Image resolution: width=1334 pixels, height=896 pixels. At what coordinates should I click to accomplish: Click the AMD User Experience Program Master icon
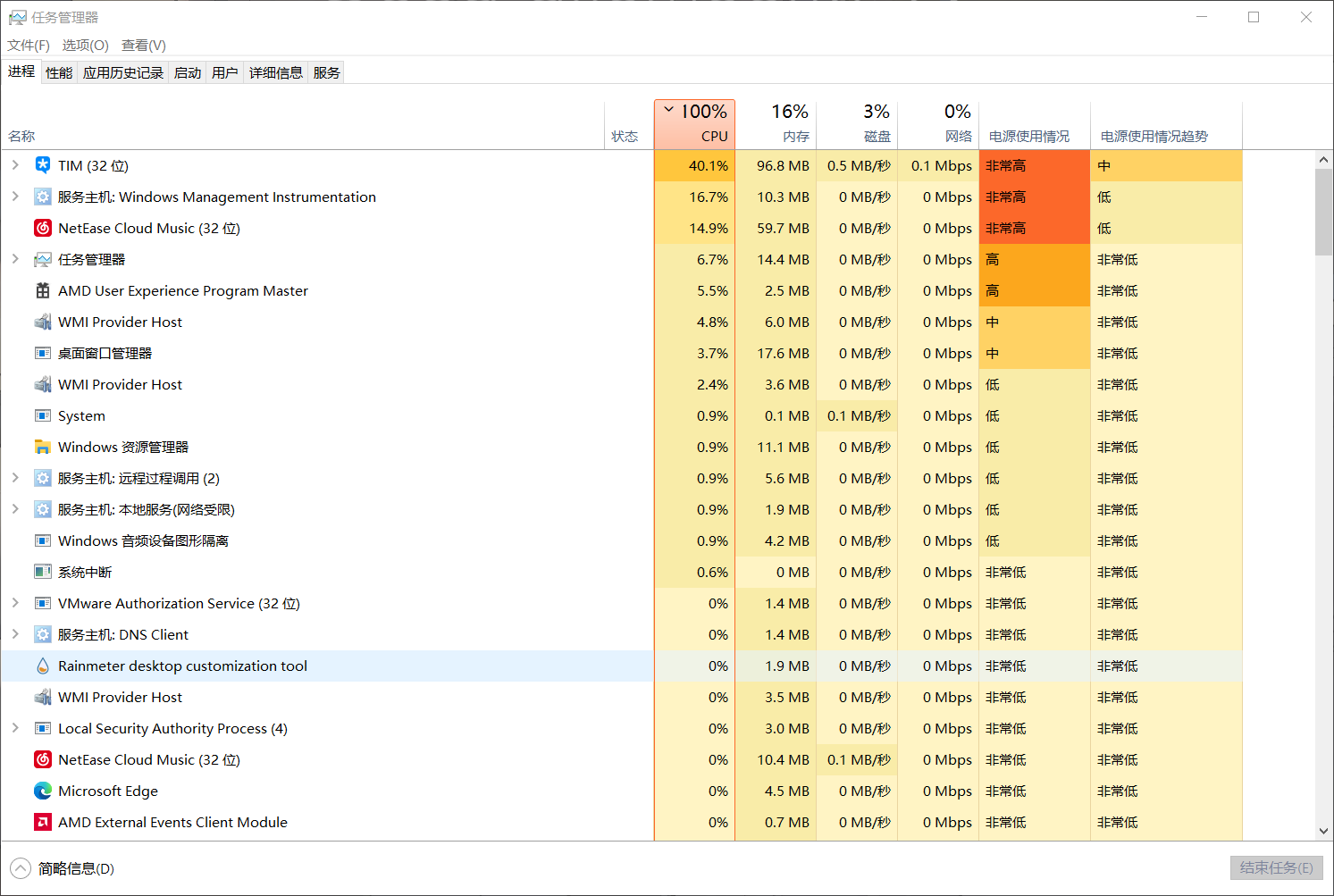[42, 290]
